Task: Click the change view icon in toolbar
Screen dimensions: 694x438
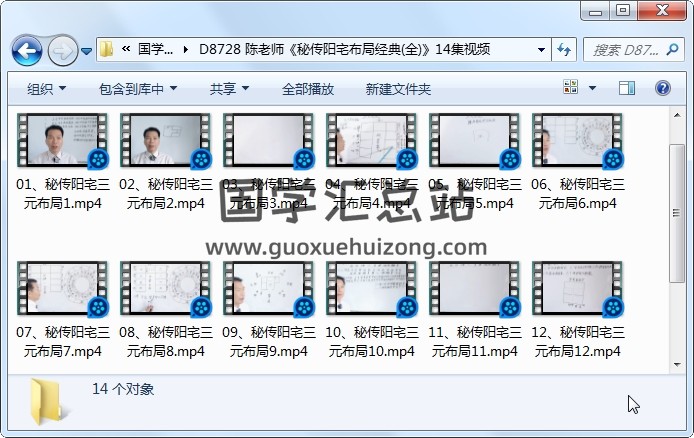Action: click(571, 89)
